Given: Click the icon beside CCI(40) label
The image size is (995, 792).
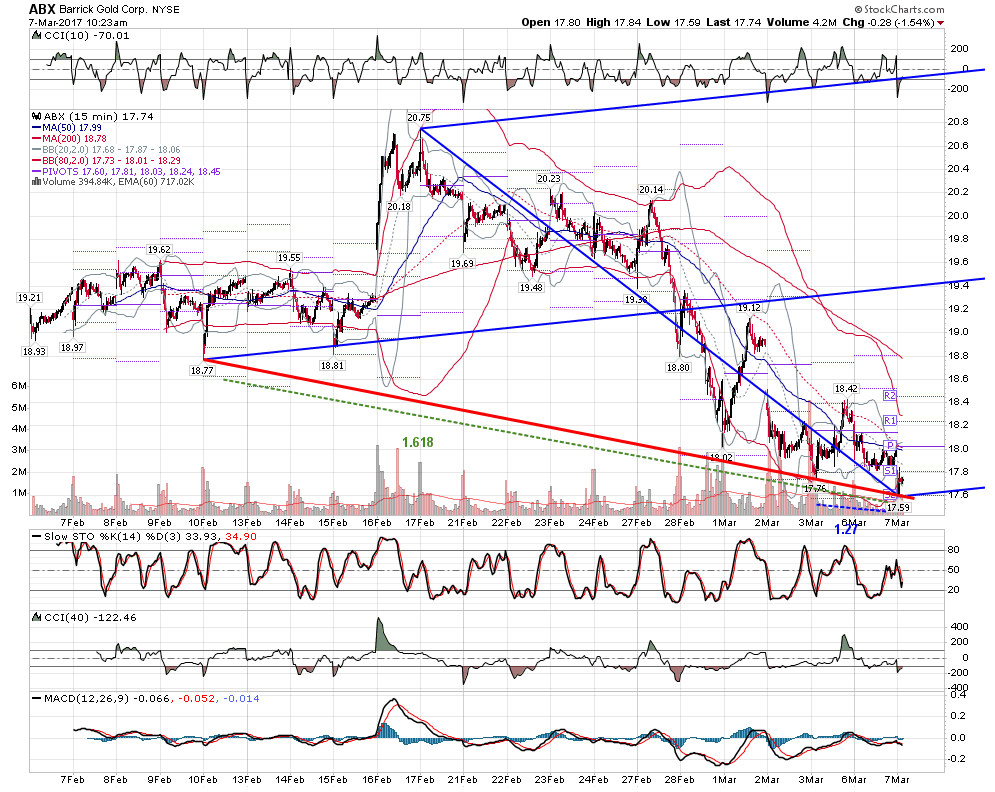Looking at the screenshot, I should click(x=37, y=617).
